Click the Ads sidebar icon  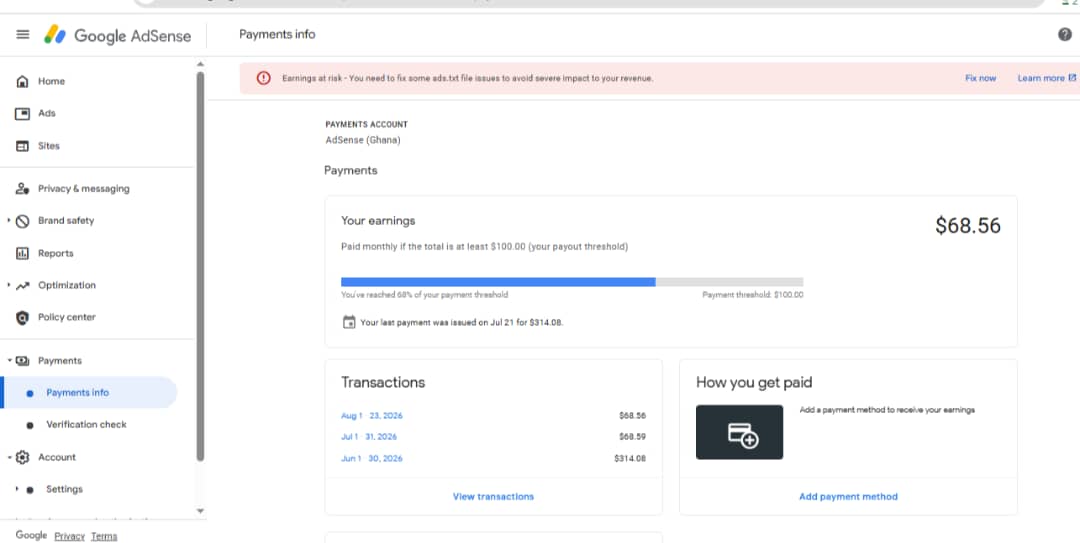pos(22,114)
